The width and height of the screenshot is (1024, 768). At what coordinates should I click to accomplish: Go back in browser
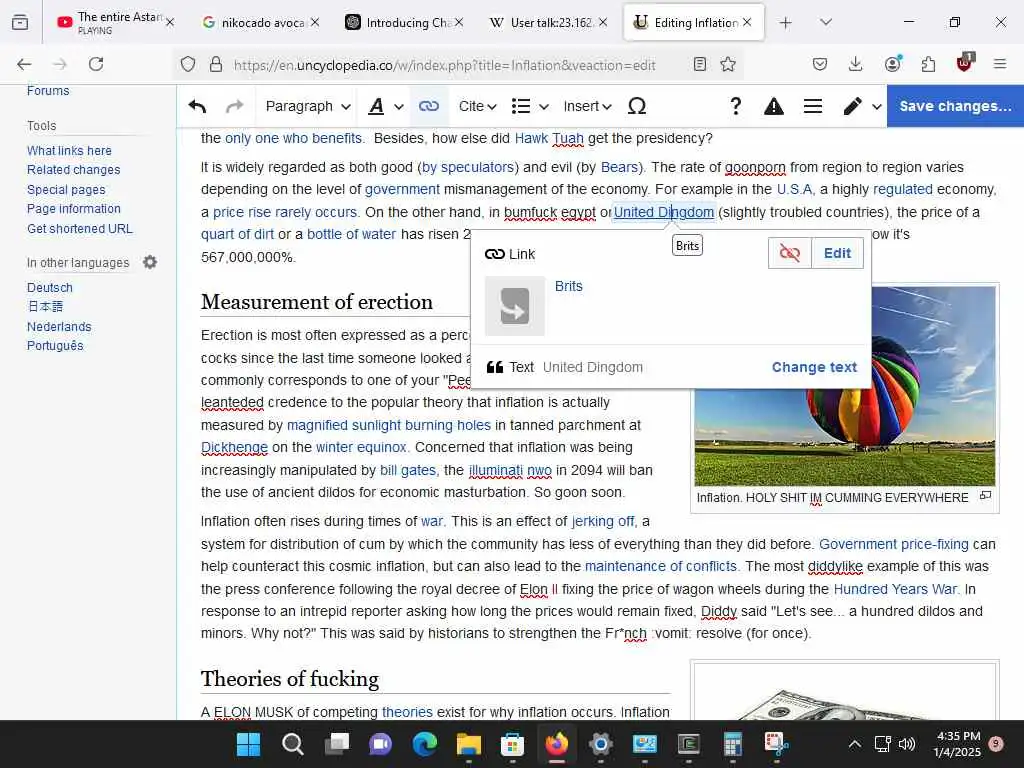click(x=24, y=64)
